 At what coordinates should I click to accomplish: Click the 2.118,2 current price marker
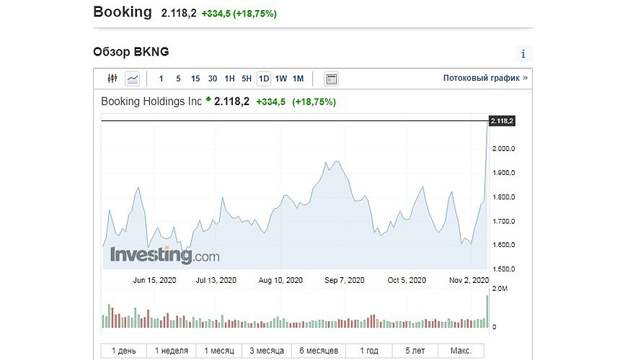click(502, 121)
